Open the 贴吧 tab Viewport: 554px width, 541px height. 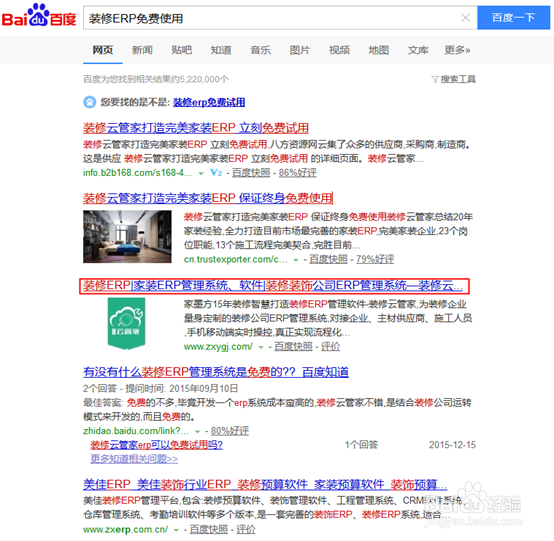pos(182,50)
